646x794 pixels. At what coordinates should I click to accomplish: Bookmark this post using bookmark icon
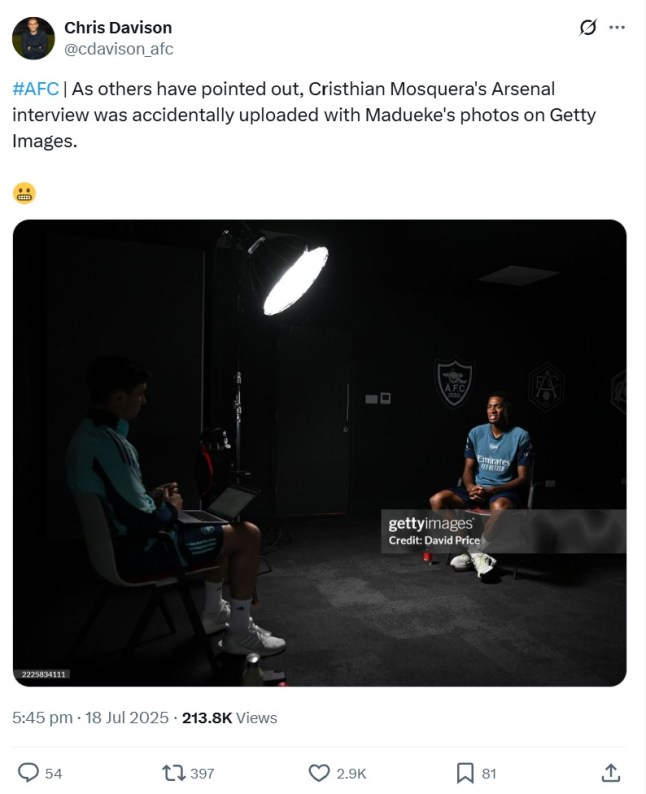point(465,772)
